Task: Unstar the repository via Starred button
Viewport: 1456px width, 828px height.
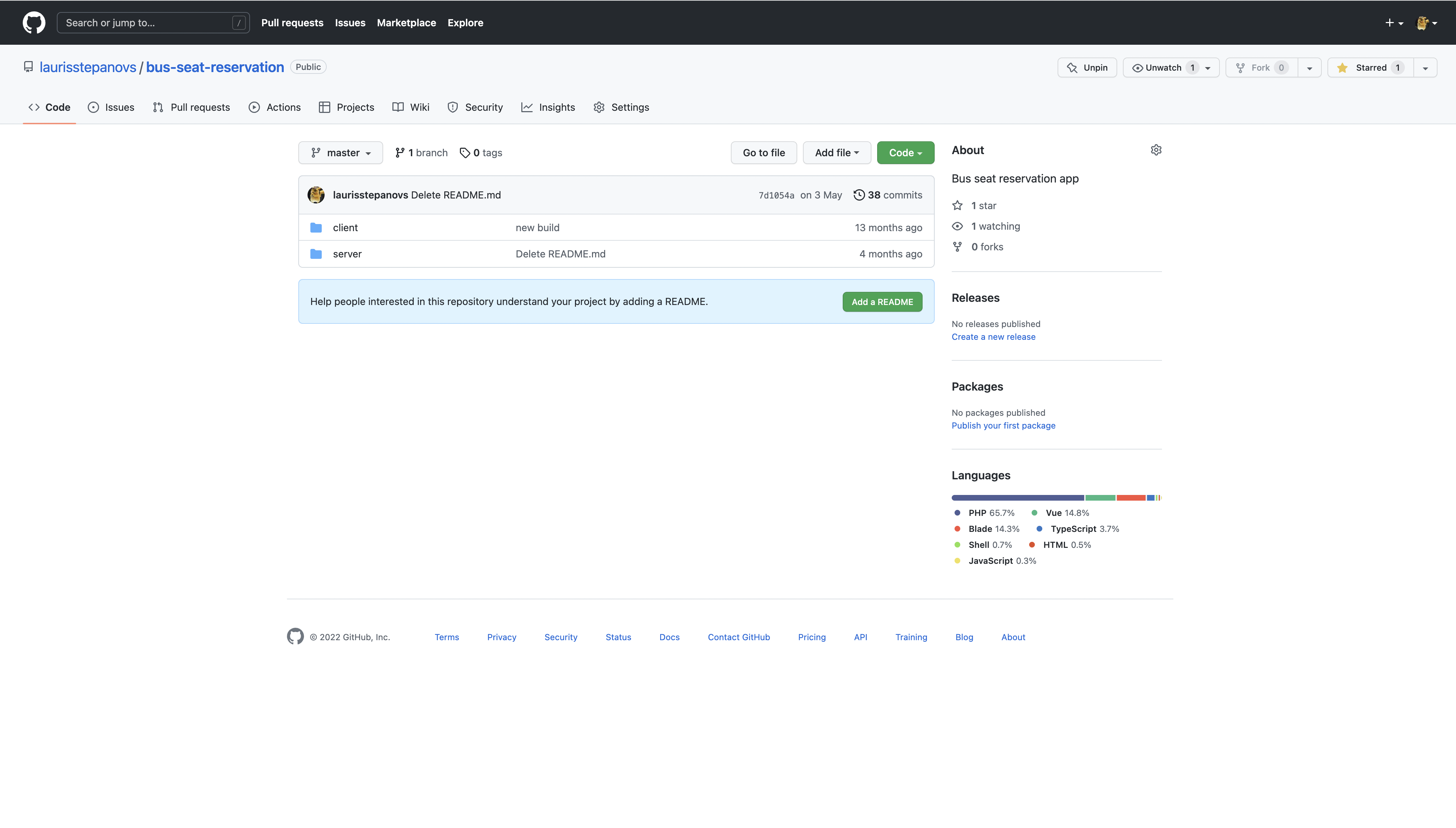Action: coord(1371,68)
